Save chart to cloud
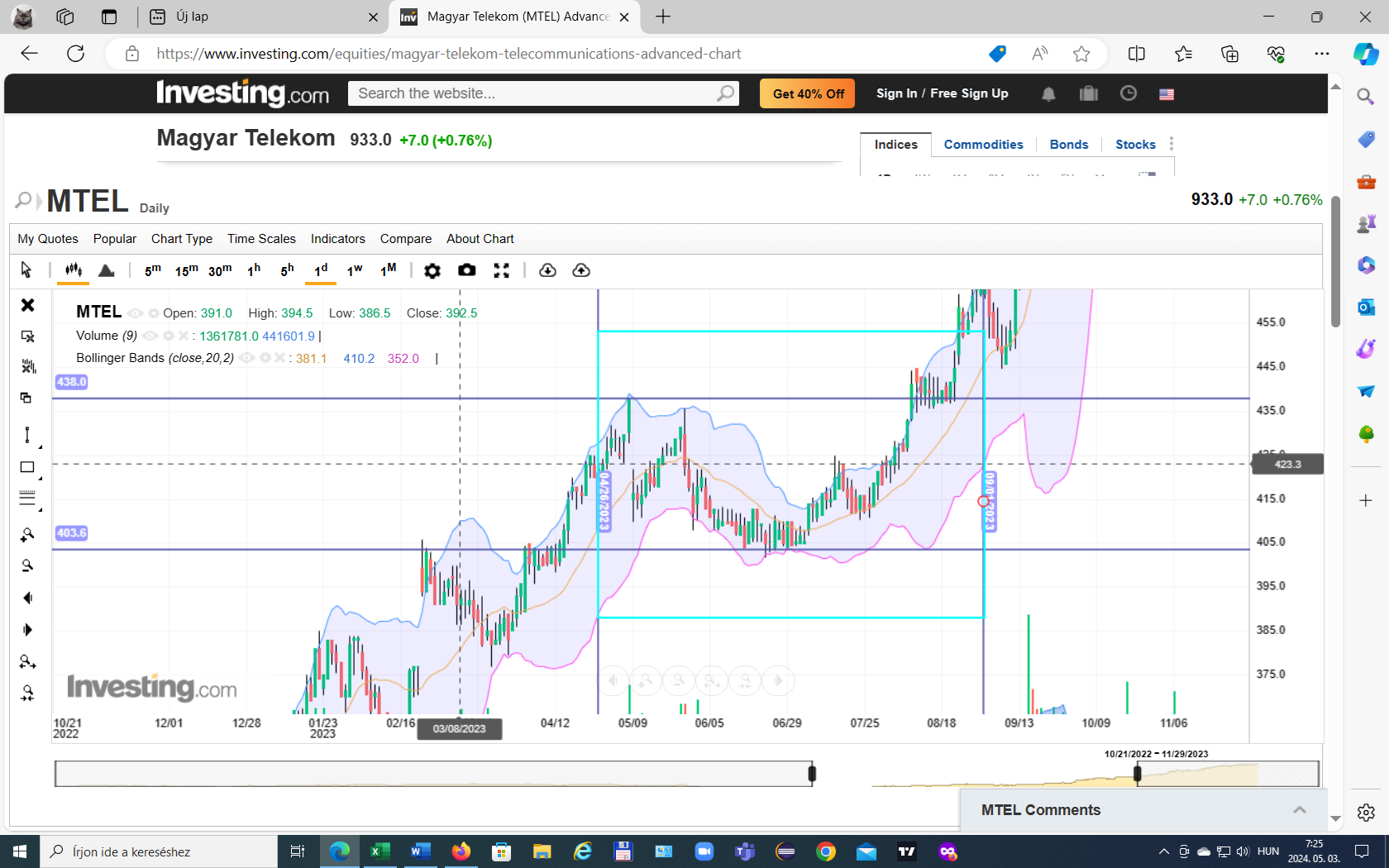Image resolution: width=1389 pixels, height=868 pixels. 581,270
